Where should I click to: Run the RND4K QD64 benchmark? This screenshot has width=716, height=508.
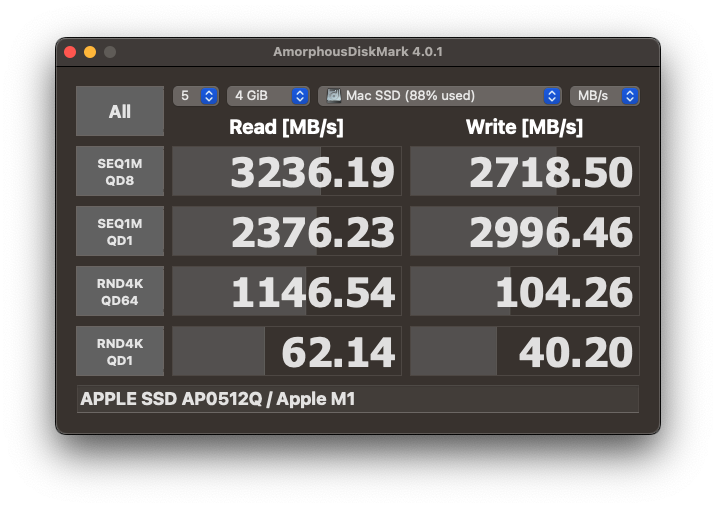coord(120,291)
